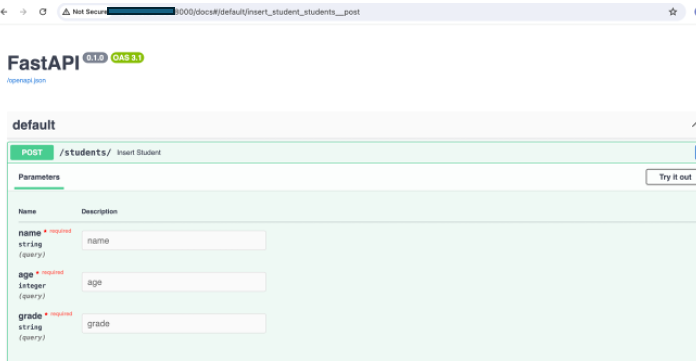Collapse the default section header
Image resolution: width=696 pixels, height=364 pixels.
pos(352,125)
